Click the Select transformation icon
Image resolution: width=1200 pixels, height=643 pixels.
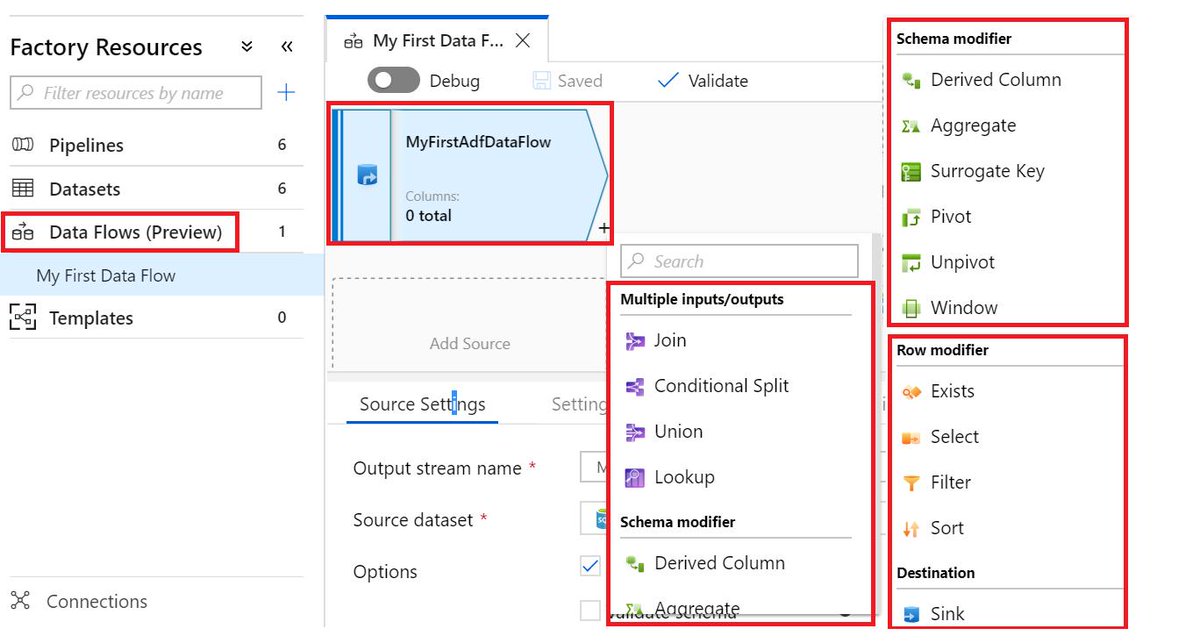(x=910, y=437)
